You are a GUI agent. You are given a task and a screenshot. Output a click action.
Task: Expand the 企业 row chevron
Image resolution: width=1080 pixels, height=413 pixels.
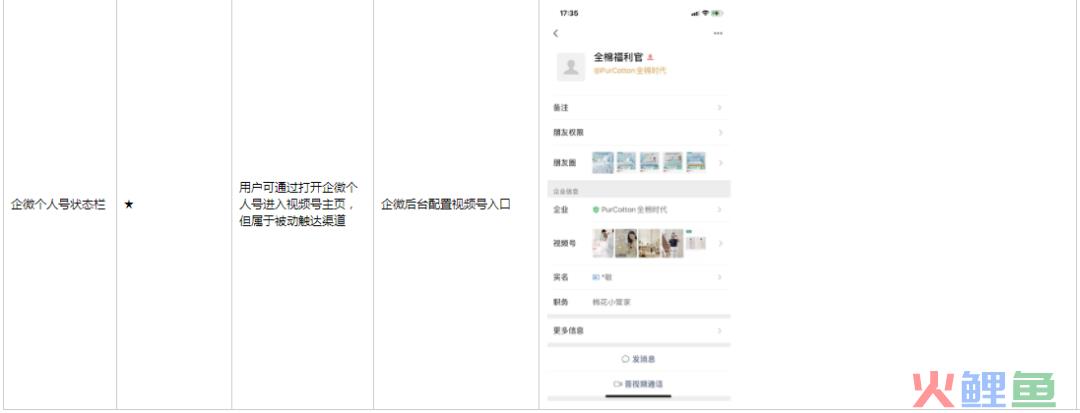tap(720, 209)
